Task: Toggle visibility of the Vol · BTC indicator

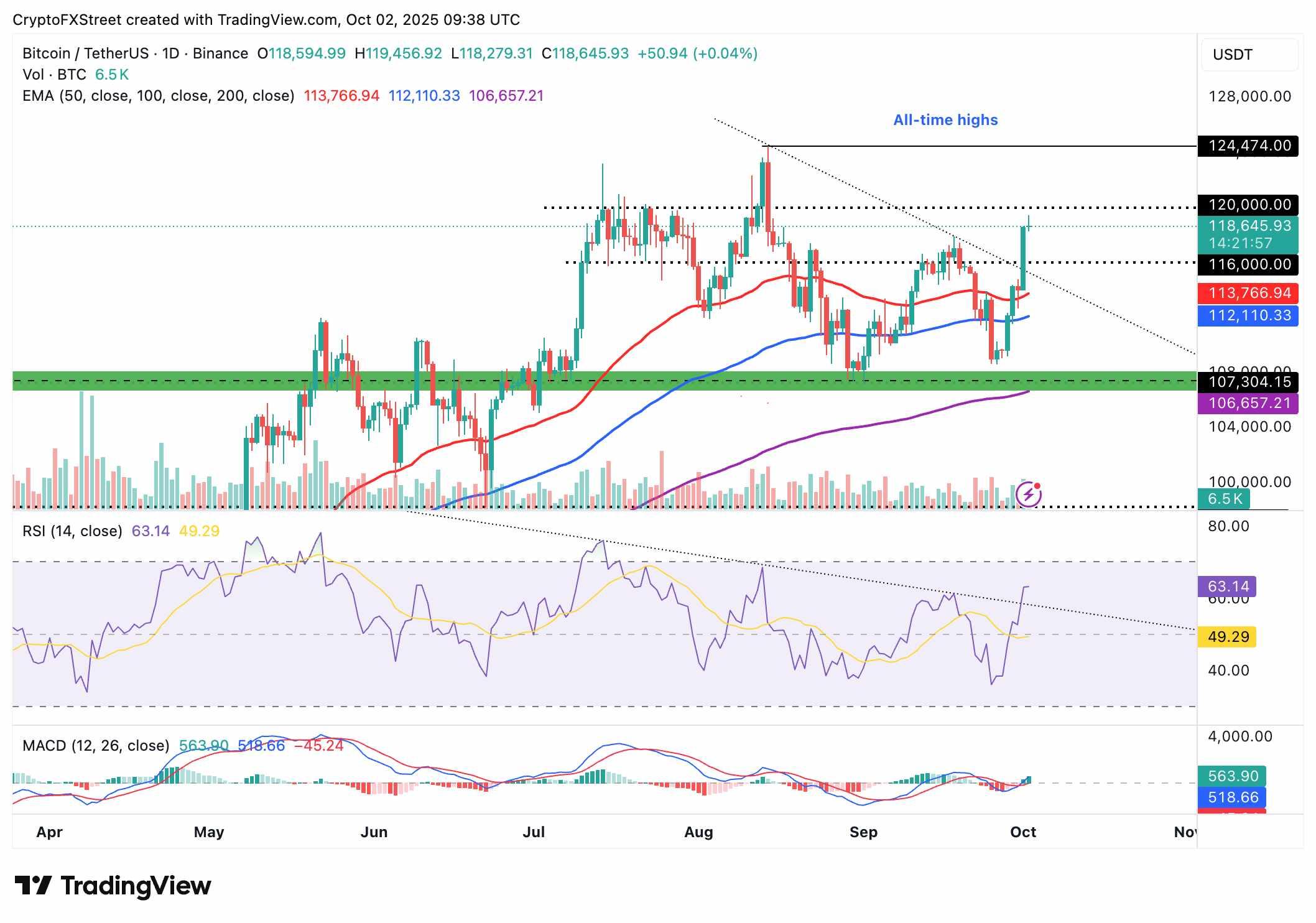Action: [53, 74]
